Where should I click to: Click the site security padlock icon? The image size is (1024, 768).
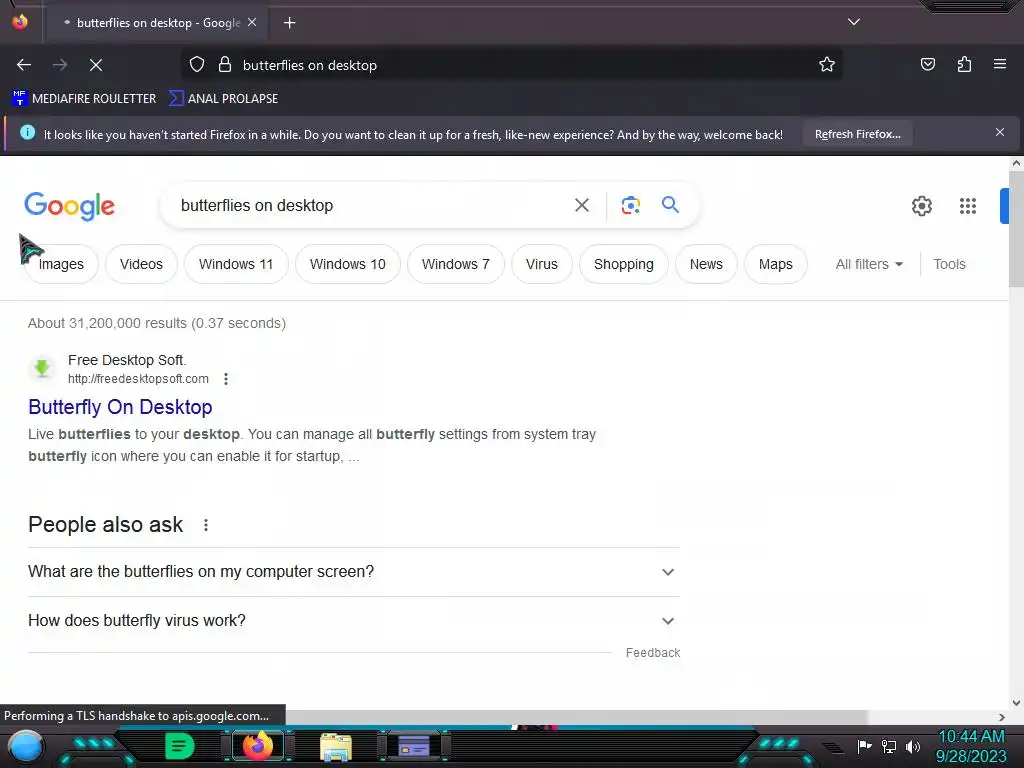click(x=225, y=65)
